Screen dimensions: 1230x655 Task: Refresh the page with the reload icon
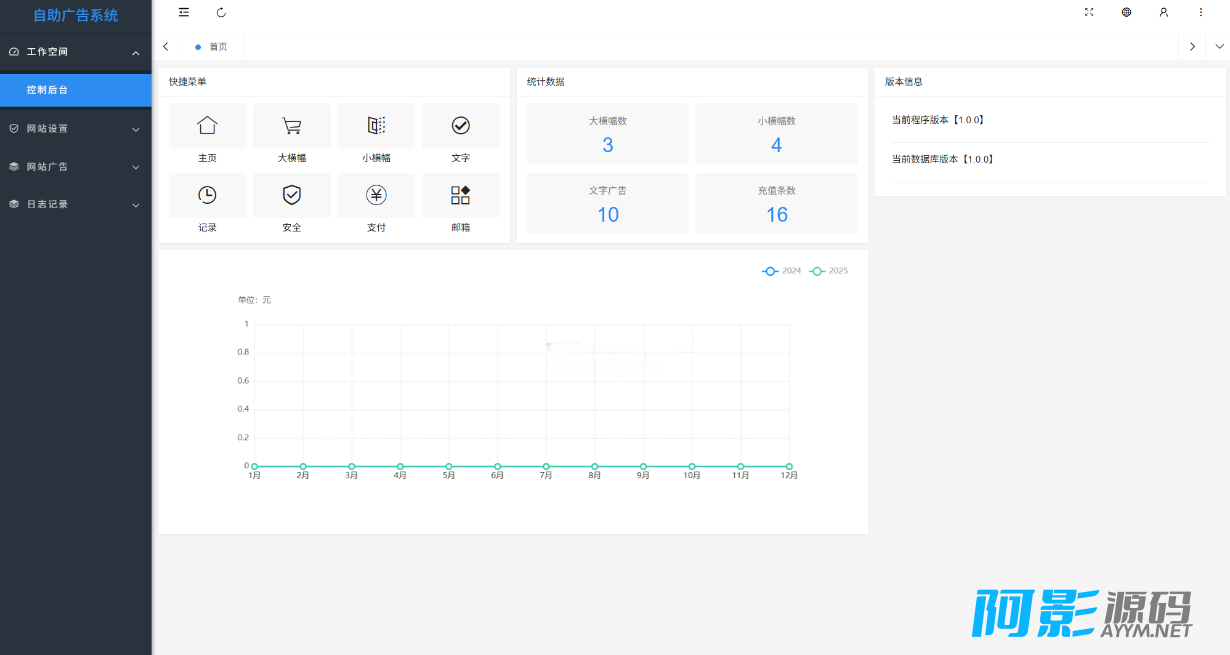click(x=221, y=12)
